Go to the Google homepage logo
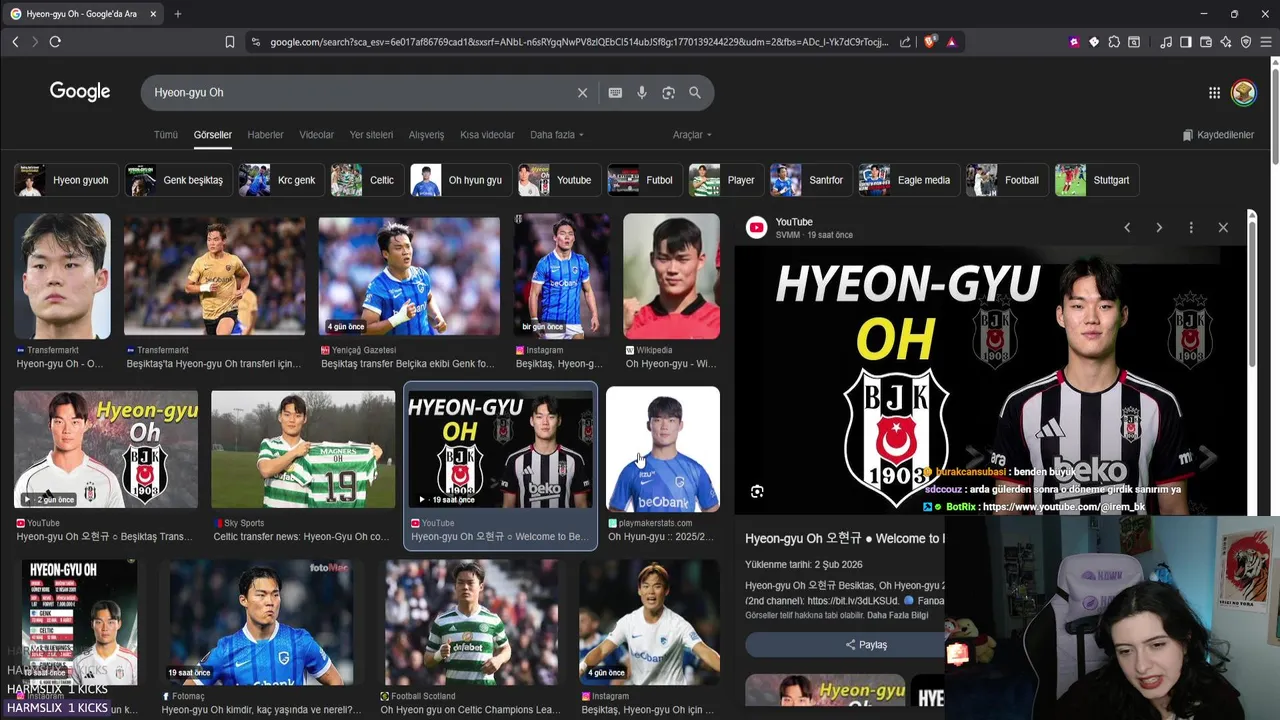1280x720 pixels. pos(80,92)
